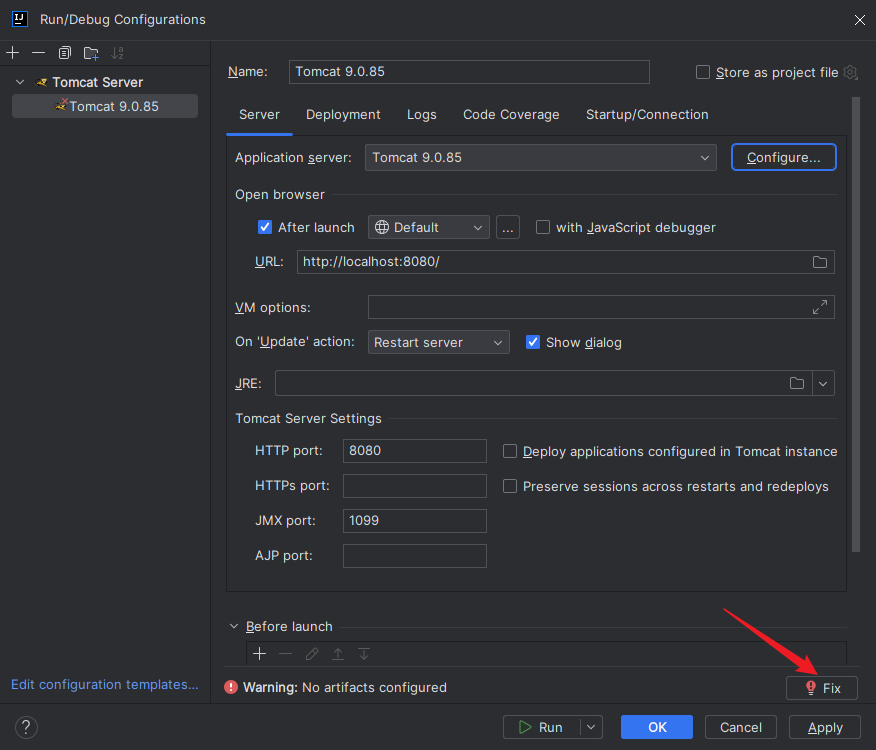This screenshot has width=876, height=750.
Task: Remove the selected configuration with the minus icon
Action: (39, 53)
